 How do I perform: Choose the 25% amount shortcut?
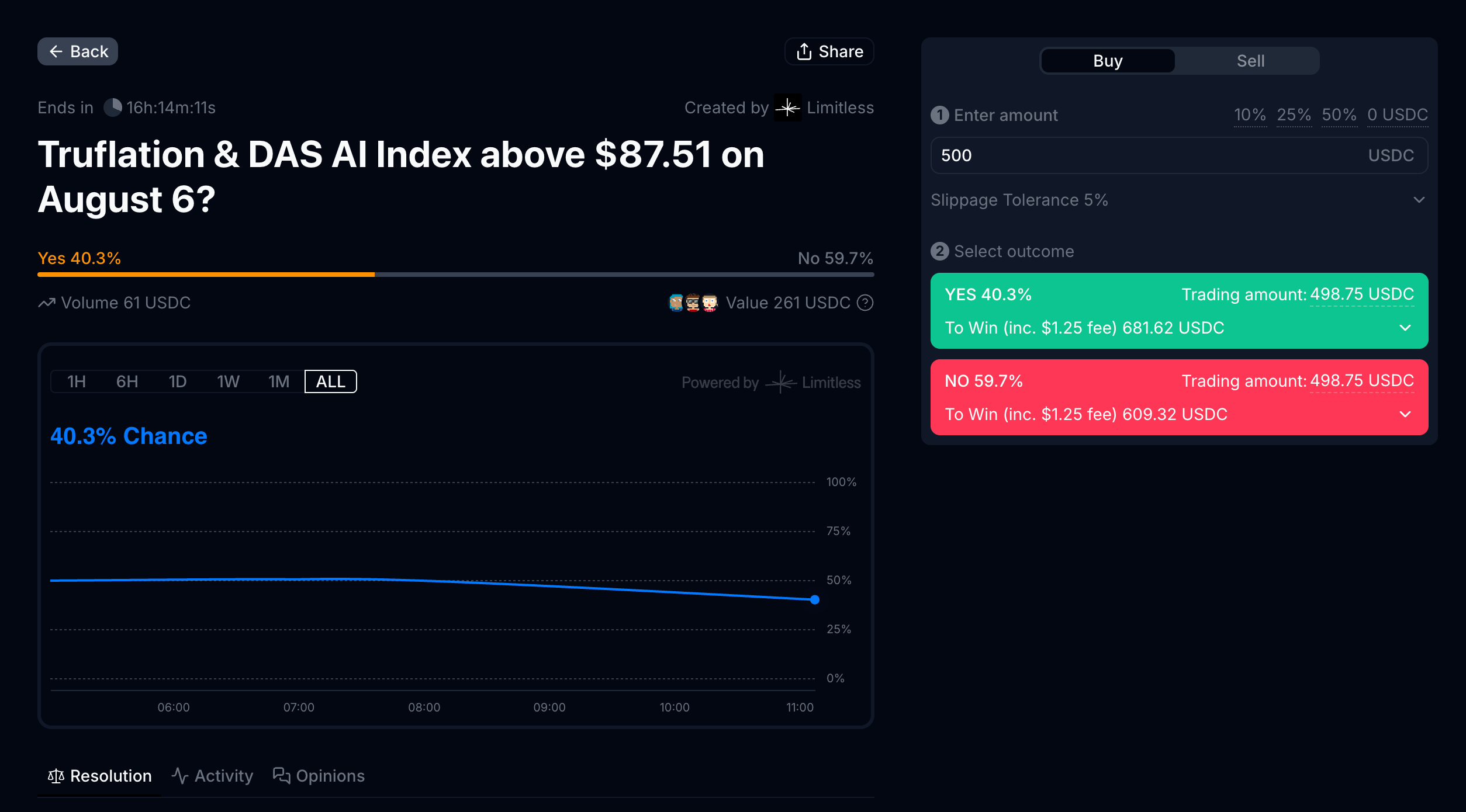pos(1294,114)
